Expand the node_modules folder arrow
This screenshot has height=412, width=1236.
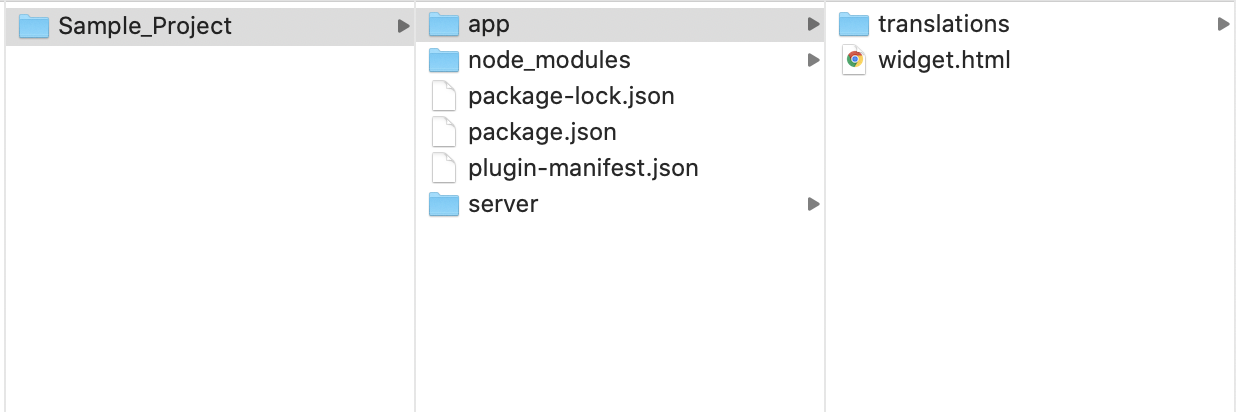click(x=813, y=60)
